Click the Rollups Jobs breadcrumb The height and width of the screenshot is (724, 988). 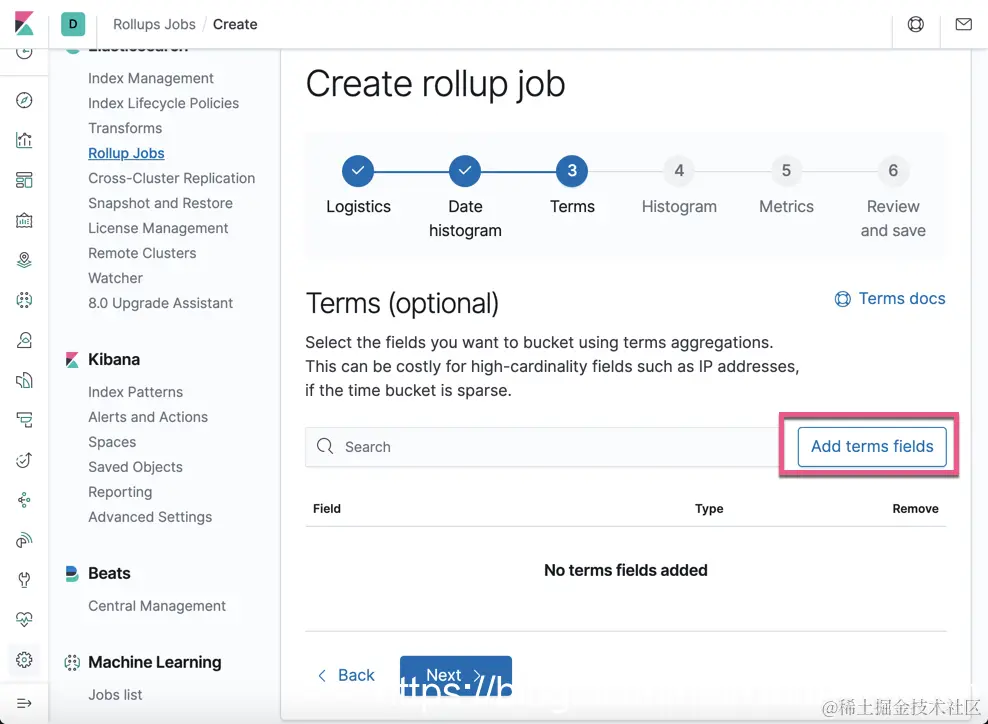pos(154,24)
